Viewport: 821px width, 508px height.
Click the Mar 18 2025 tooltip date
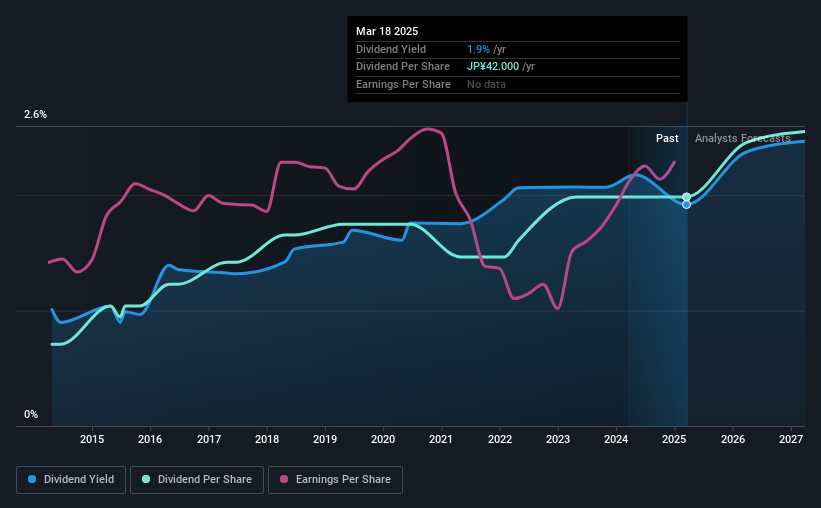387,31
